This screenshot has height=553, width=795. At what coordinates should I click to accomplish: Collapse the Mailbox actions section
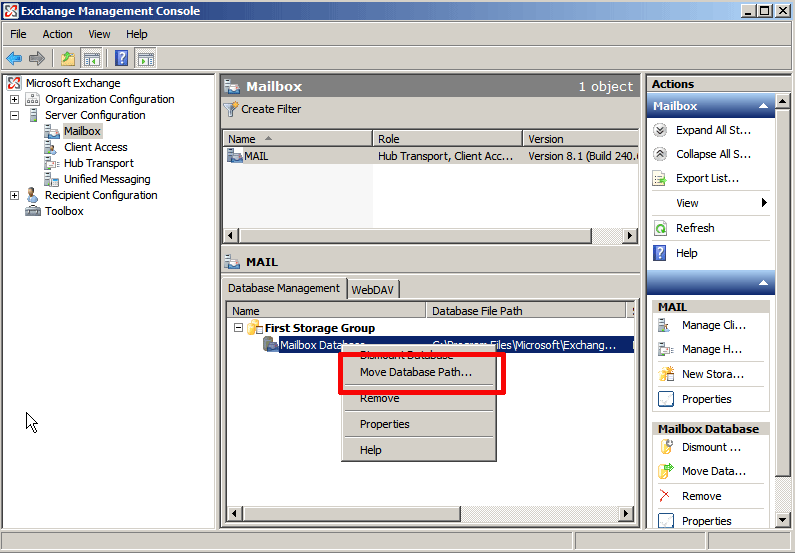tap(763, 106)
